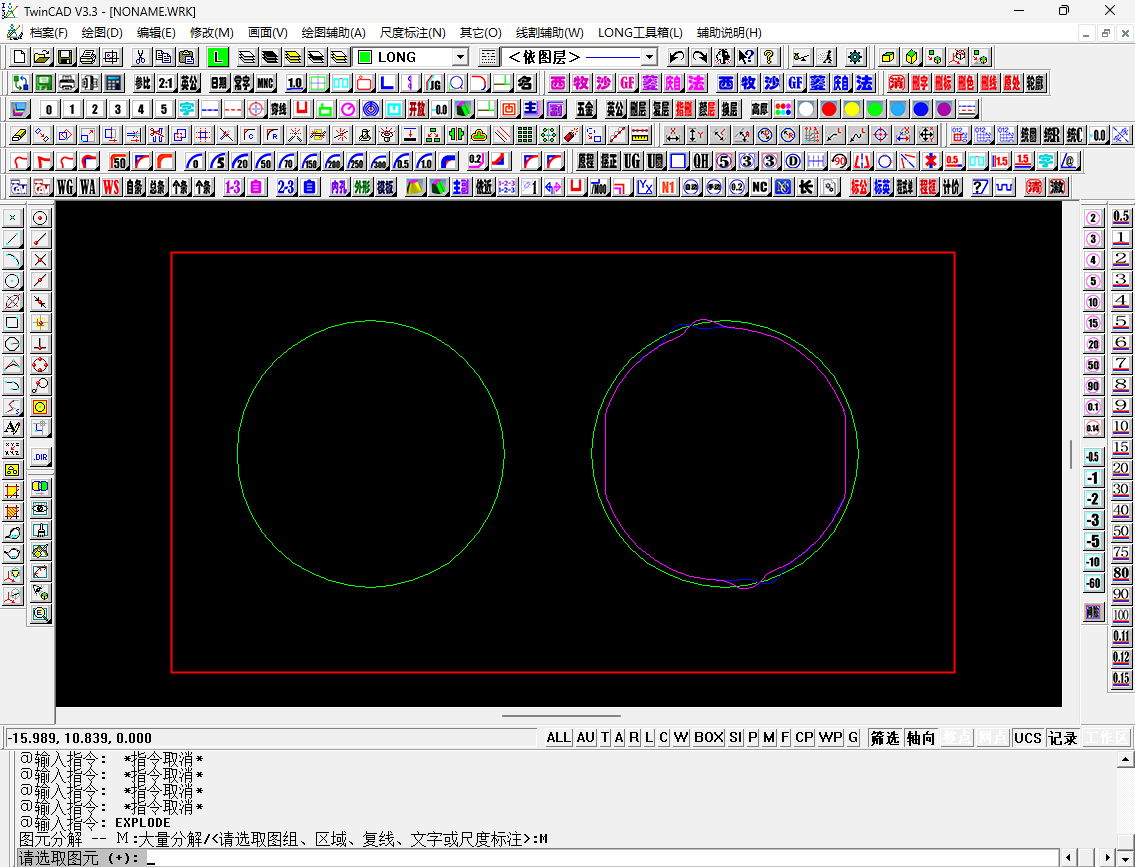Click the .DIR tool icon
Viewport: 1135px width, 867px height.
click(39, 456)
